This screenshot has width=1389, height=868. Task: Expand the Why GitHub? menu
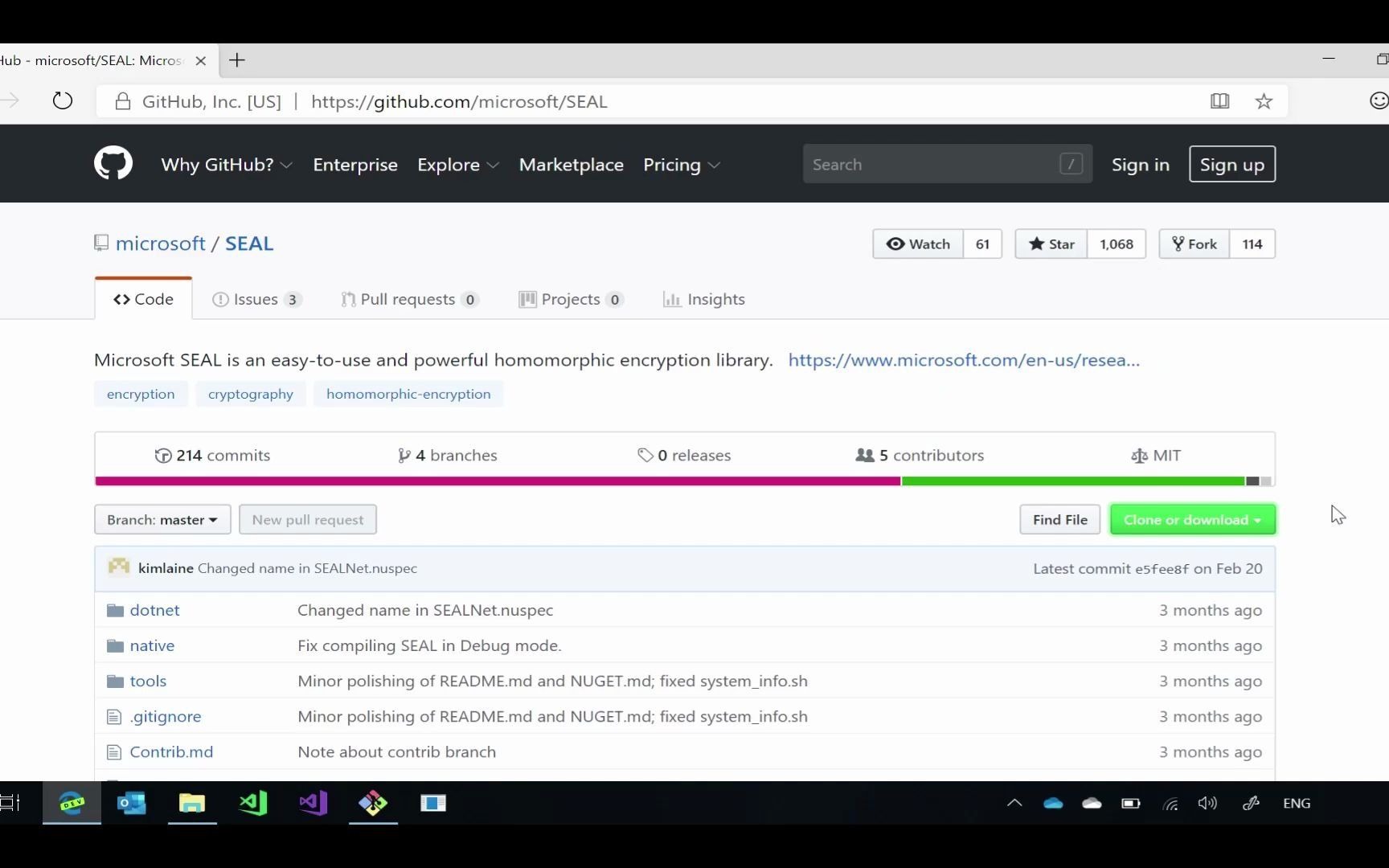(x=226, y=165)
